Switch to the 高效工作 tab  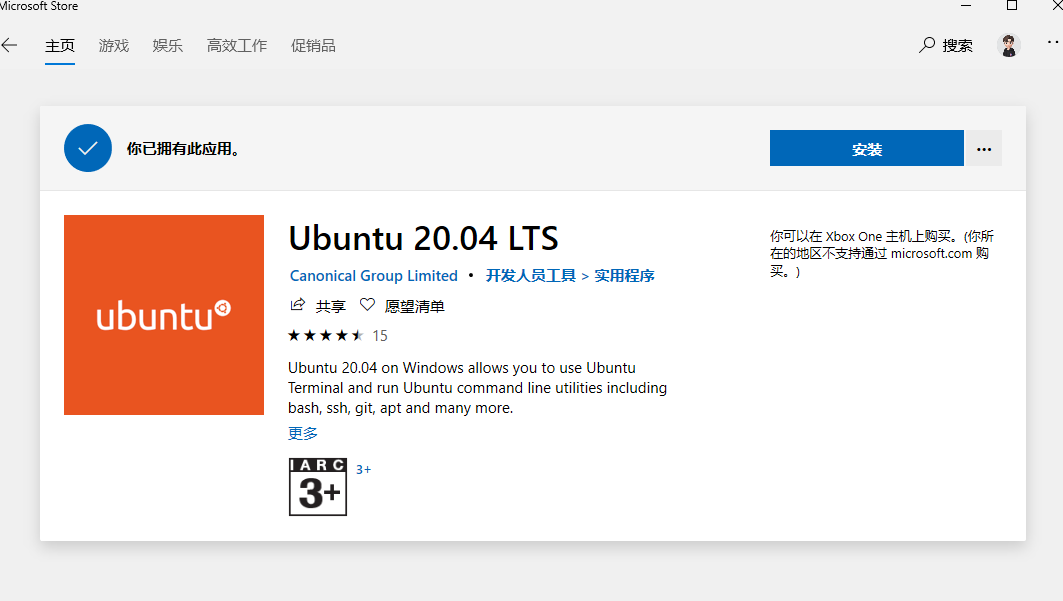click(237, 46)
